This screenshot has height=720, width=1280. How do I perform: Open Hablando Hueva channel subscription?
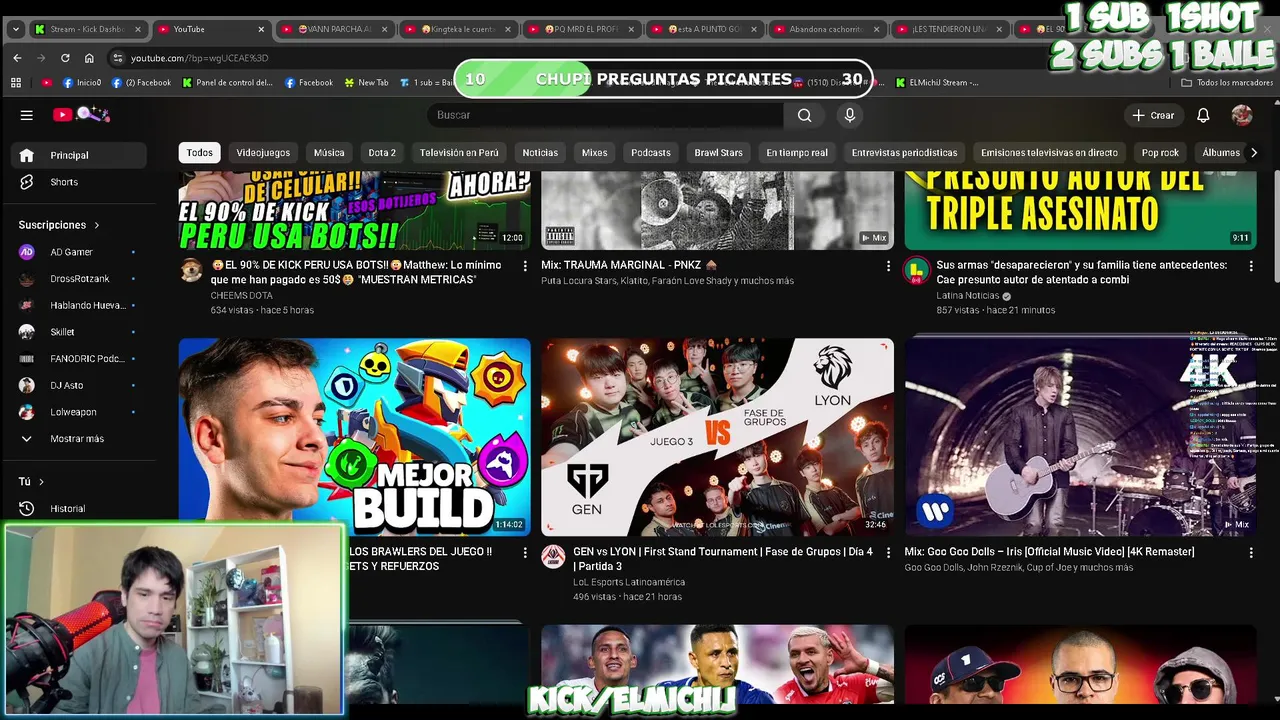tap(79, 305)
